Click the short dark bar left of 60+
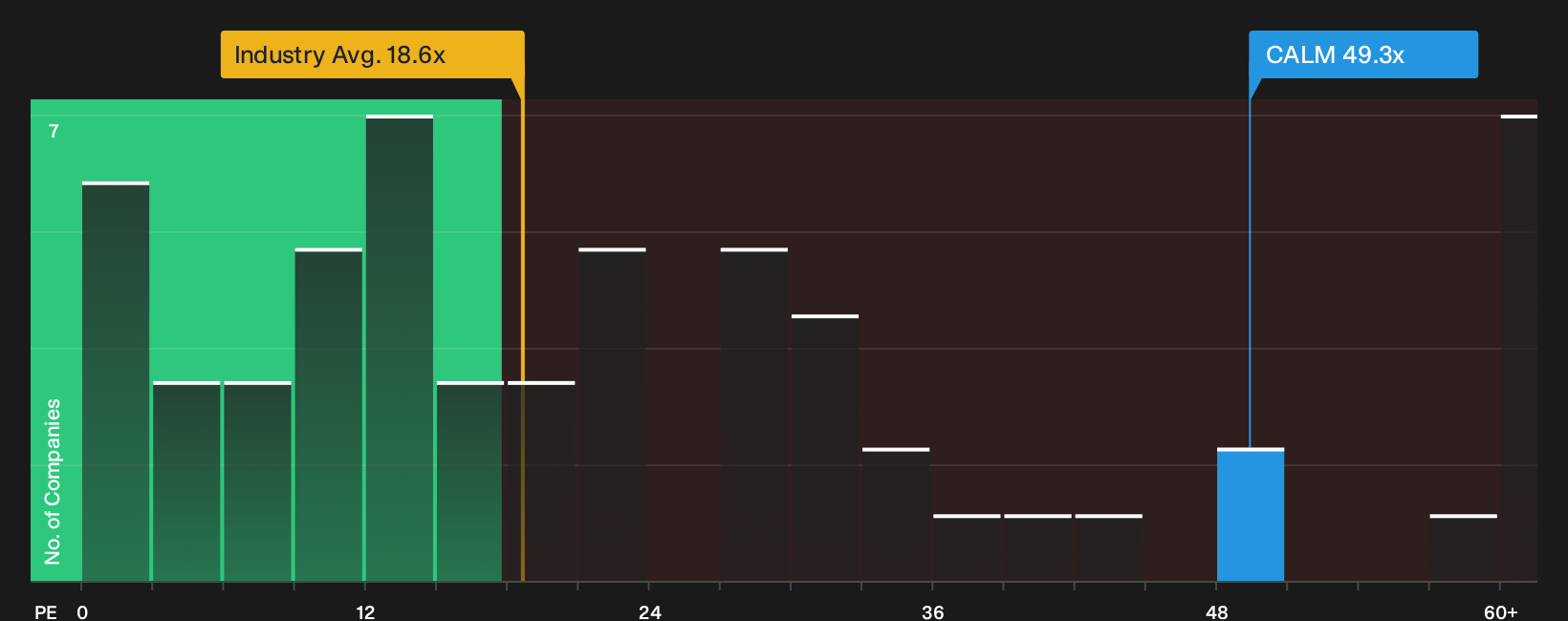Screen dimensions: 1568x621 coord(1464,547)
